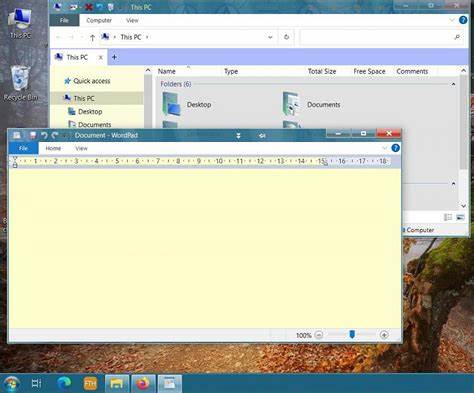The height and width of the screenshot is (393, 474).
Task: Click the Explorer file list vertical scrollbar
Action: click(463, 122)
